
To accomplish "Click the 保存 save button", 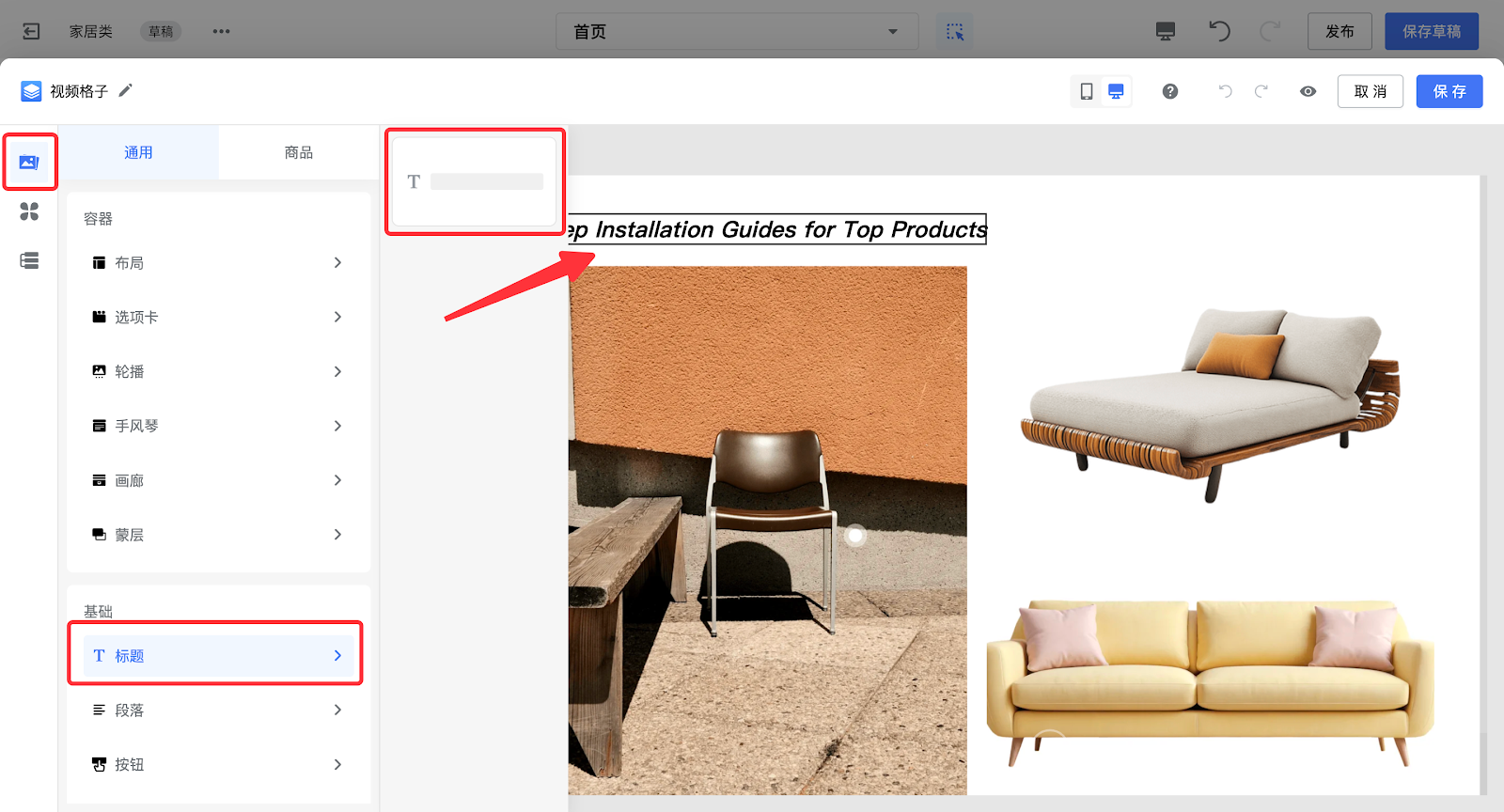I will [1449, 91].
